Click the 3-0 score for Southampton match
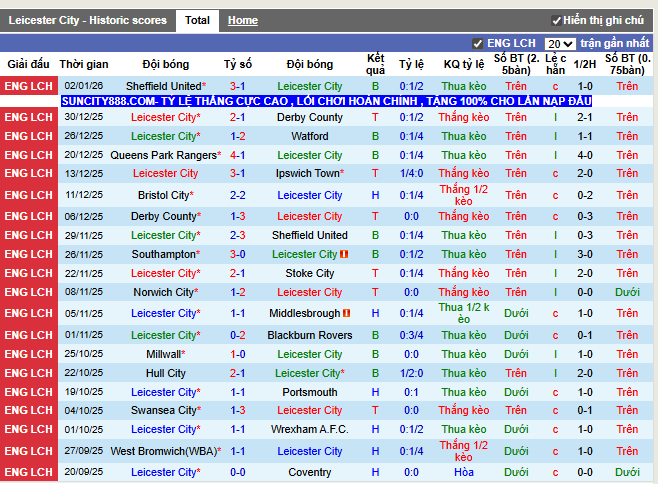Image resolution: width=658 pixels, height=484 pixels. [x=238, y=254]
